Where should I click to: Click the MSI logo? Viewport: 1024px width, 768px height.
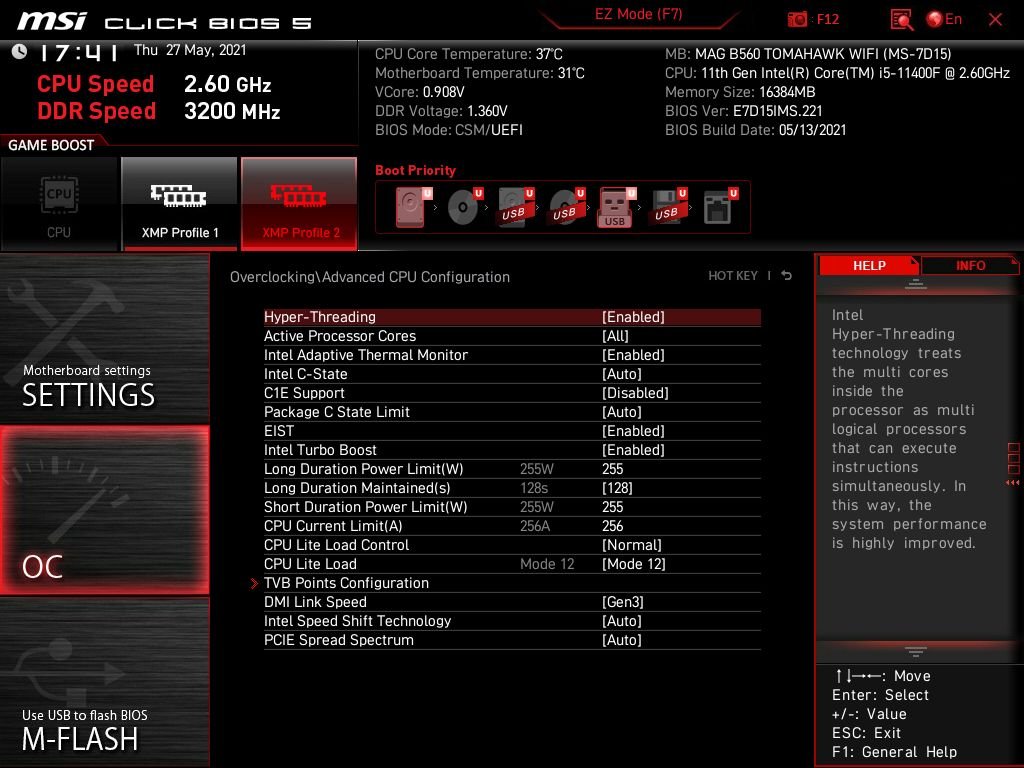point(52,21)
